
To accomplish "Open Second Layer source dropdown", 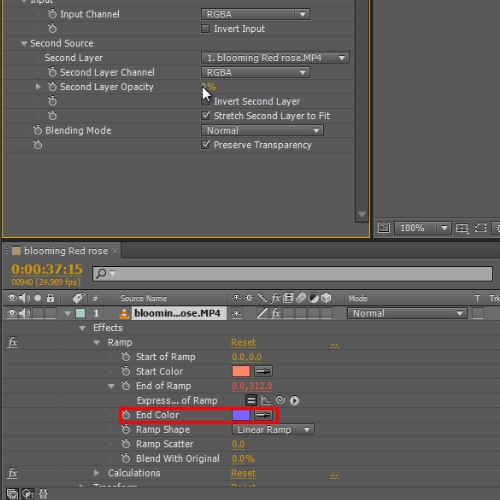I will click(275, 58).
